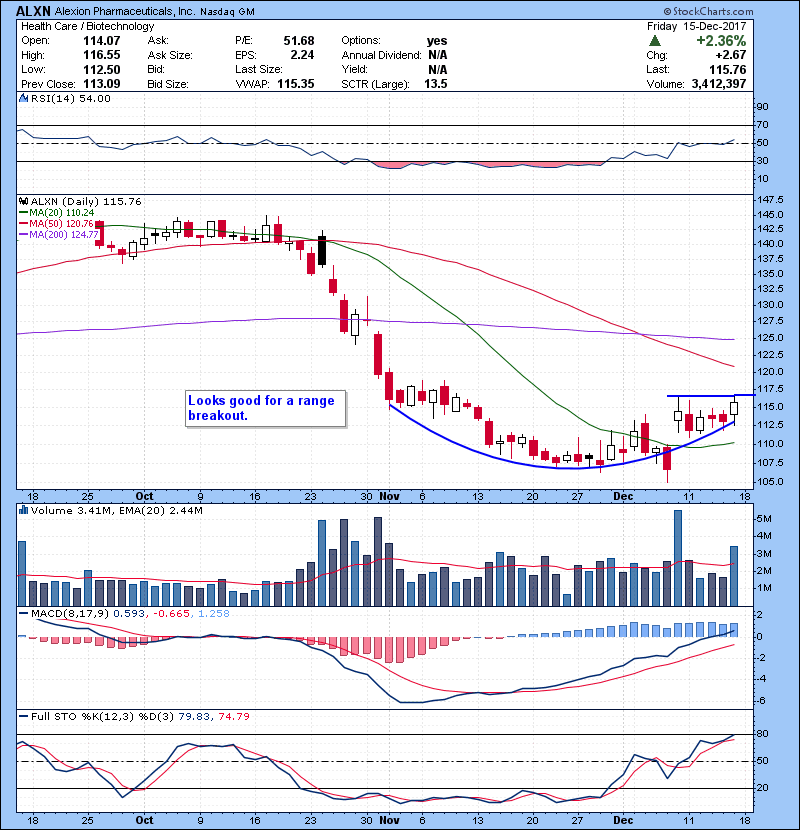Click the percent change +2.36%
Screen dimensions: 800x830
pyautogui.click(x=721, y=41)
